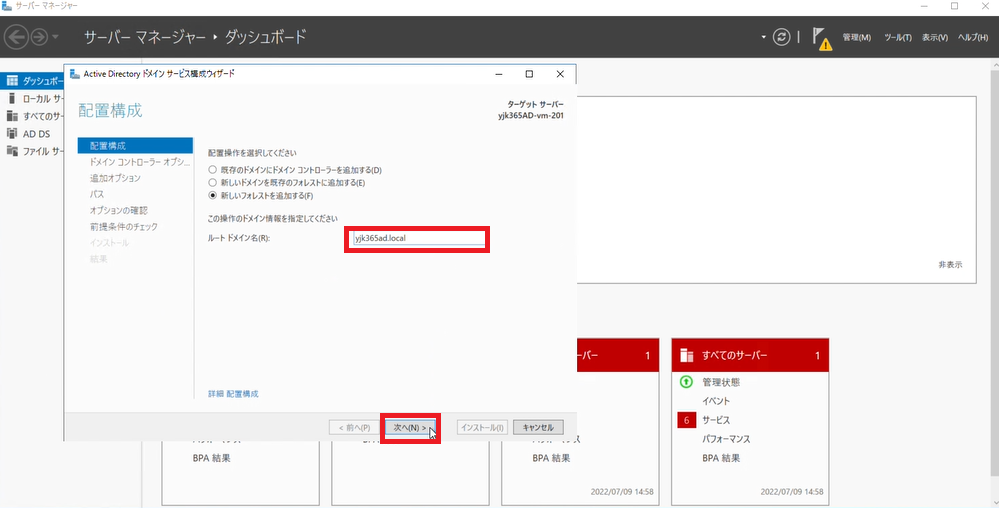The width and height of the screenshot is (999, 508).
Task: Close the AD DS configuration wizard window
Action: [x=560, y=74]
